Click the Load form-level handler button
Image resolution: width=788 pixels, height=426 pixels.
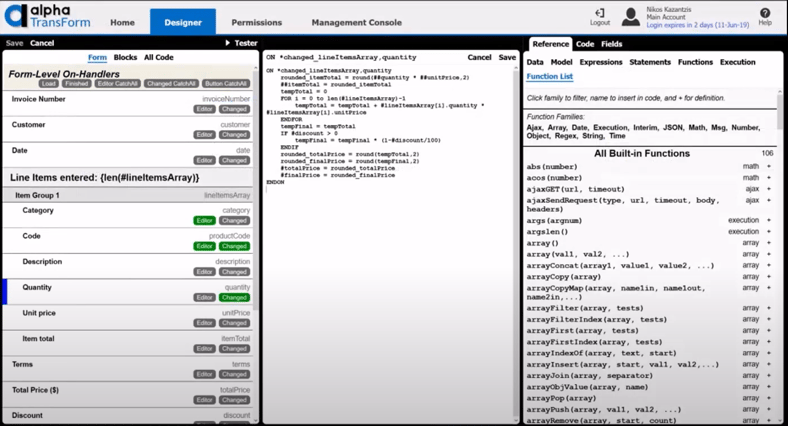tap(49, 83)
